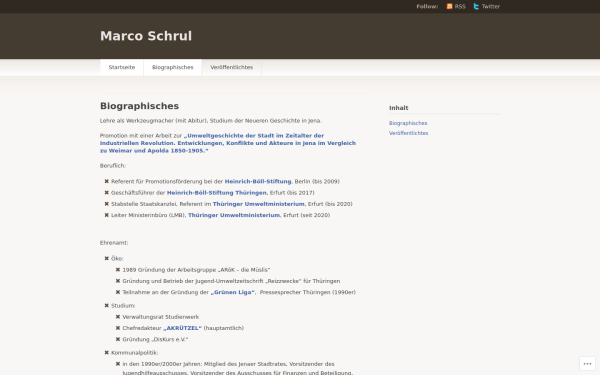
Task: Follow the Grünen Liga link
Action: coord(232,292)
